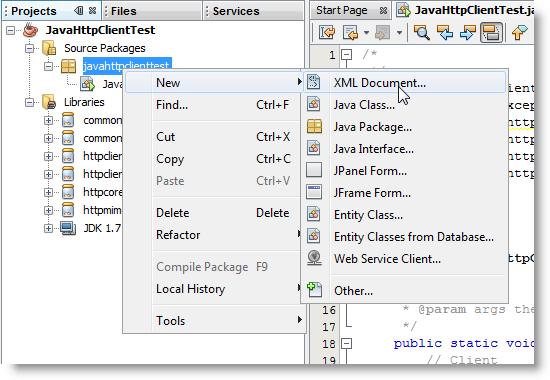The width and height of the screenshot is (550, 380).
Task: Close the Projects panel
Action: 92,11
